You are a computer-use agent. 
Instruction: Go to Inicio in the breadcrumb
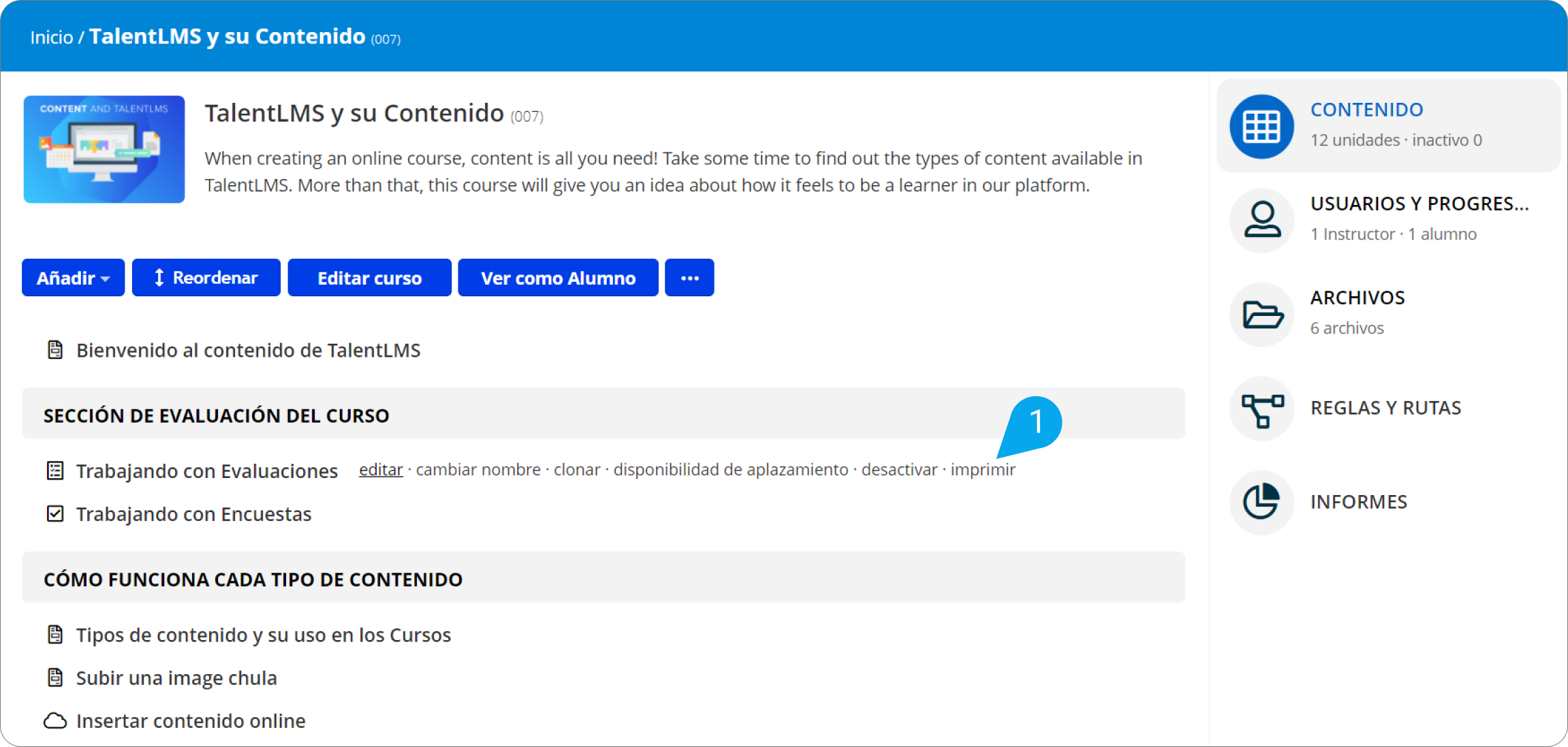[x=52, y=37]
